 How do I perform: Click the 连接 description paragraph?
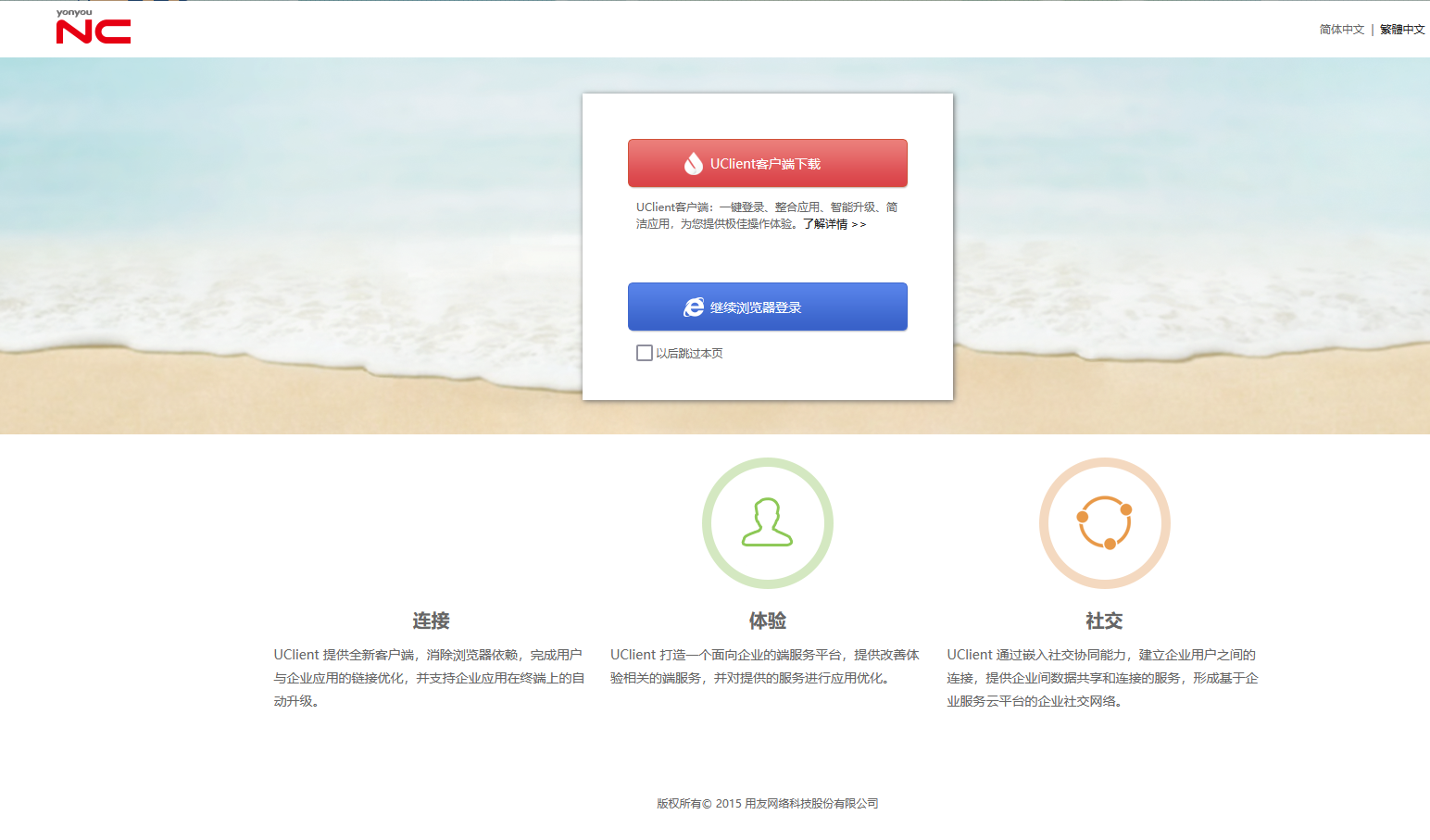click(x=429, y=678)
